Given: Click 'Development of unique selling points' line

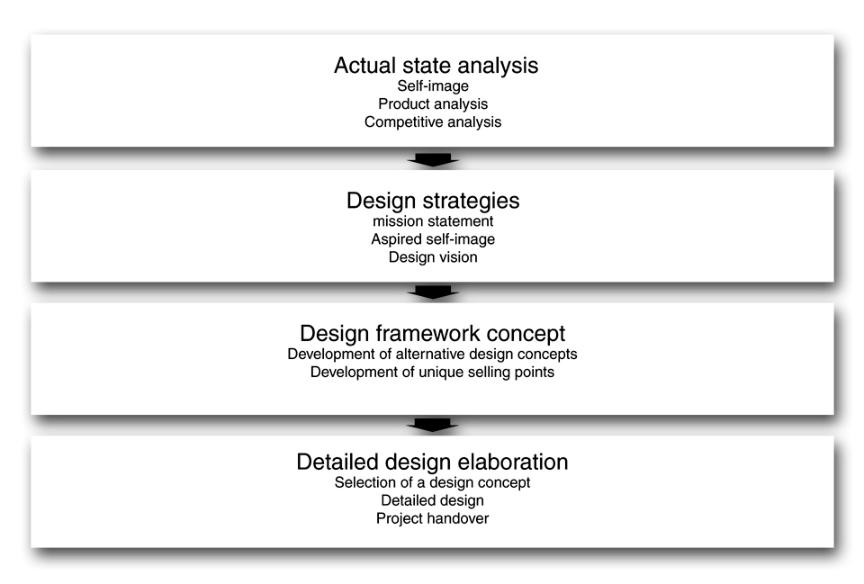Looking at the screenshot, I should [433, 372].
